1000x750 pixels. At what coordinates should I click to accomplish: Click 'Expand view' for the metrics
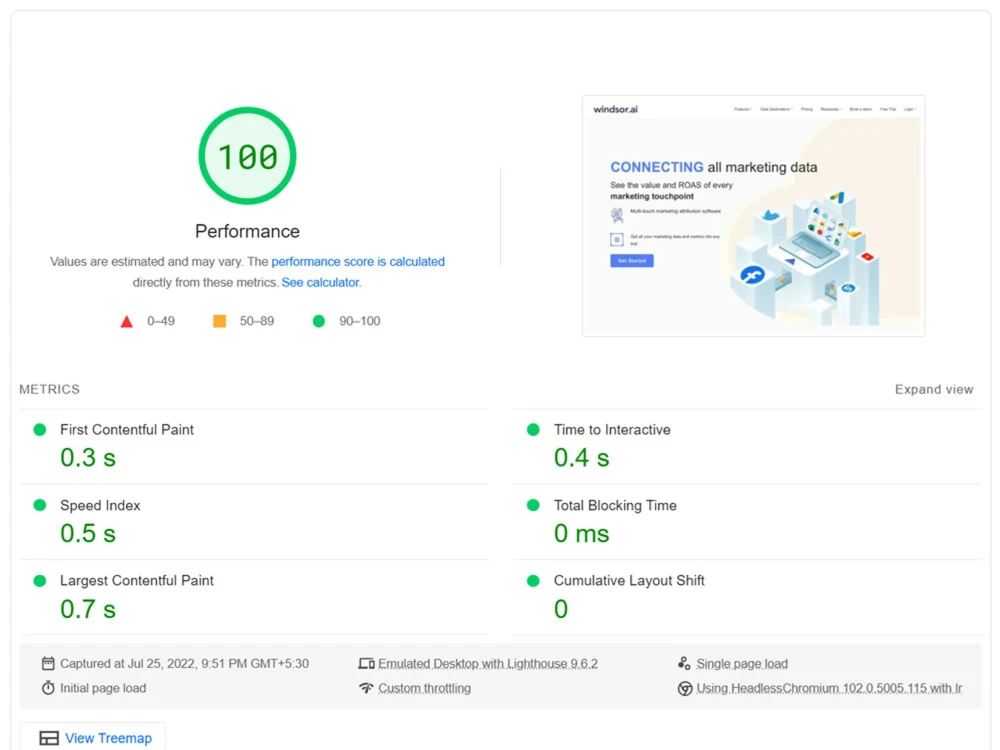pyautogui.click(x=934, y=390)
